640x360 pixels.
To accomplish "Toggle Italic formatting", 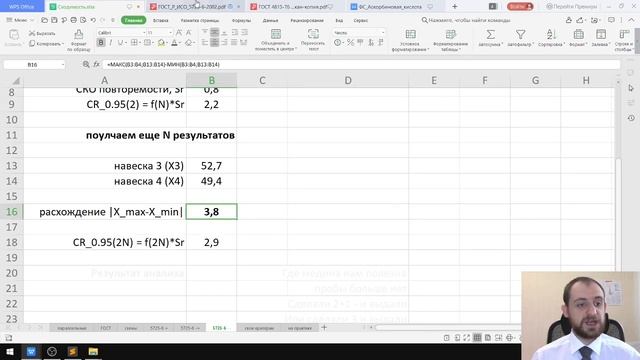I will click(x=110, y=42).
